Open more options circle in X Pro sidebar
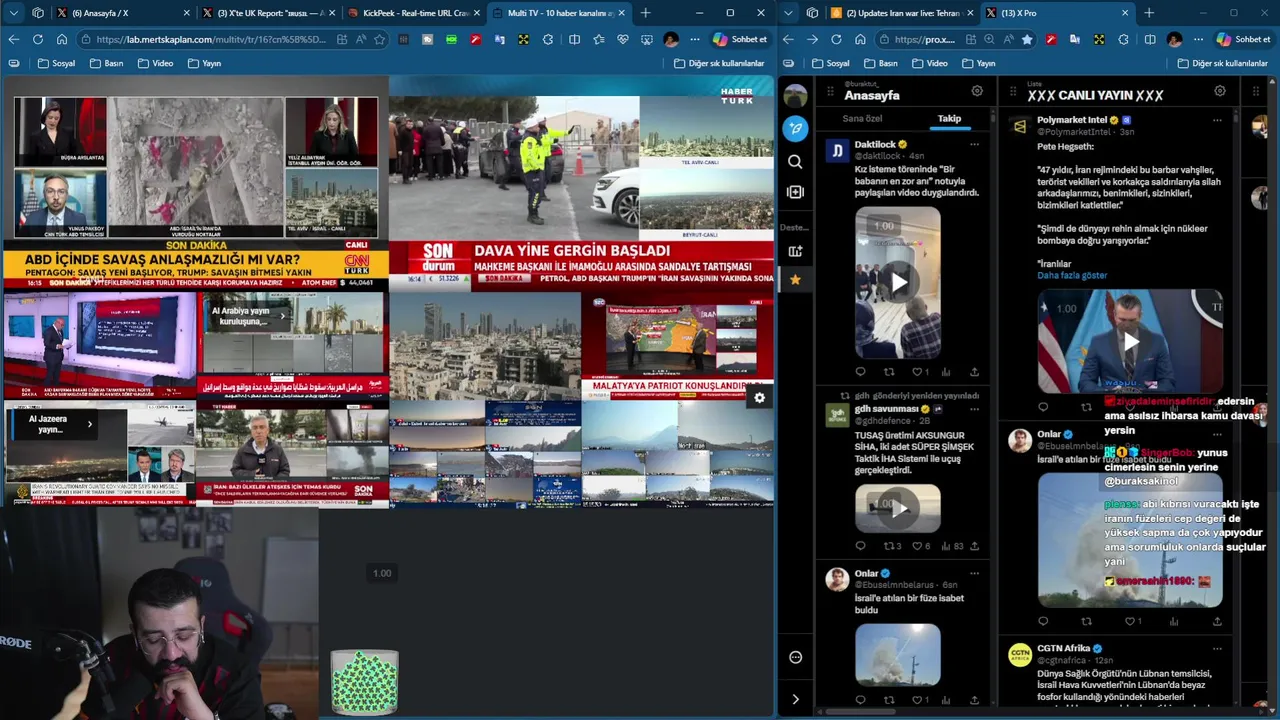The height and width of the screenshot is (720, 1280). tap(795, 657)
